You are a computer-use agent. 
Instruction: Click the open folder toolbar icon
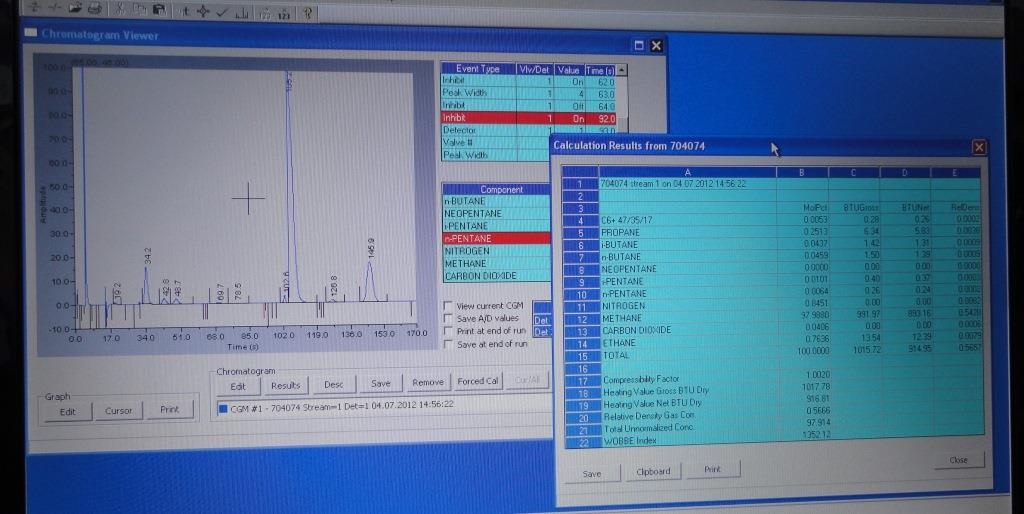pyautogui.click(x=75, y=8)
